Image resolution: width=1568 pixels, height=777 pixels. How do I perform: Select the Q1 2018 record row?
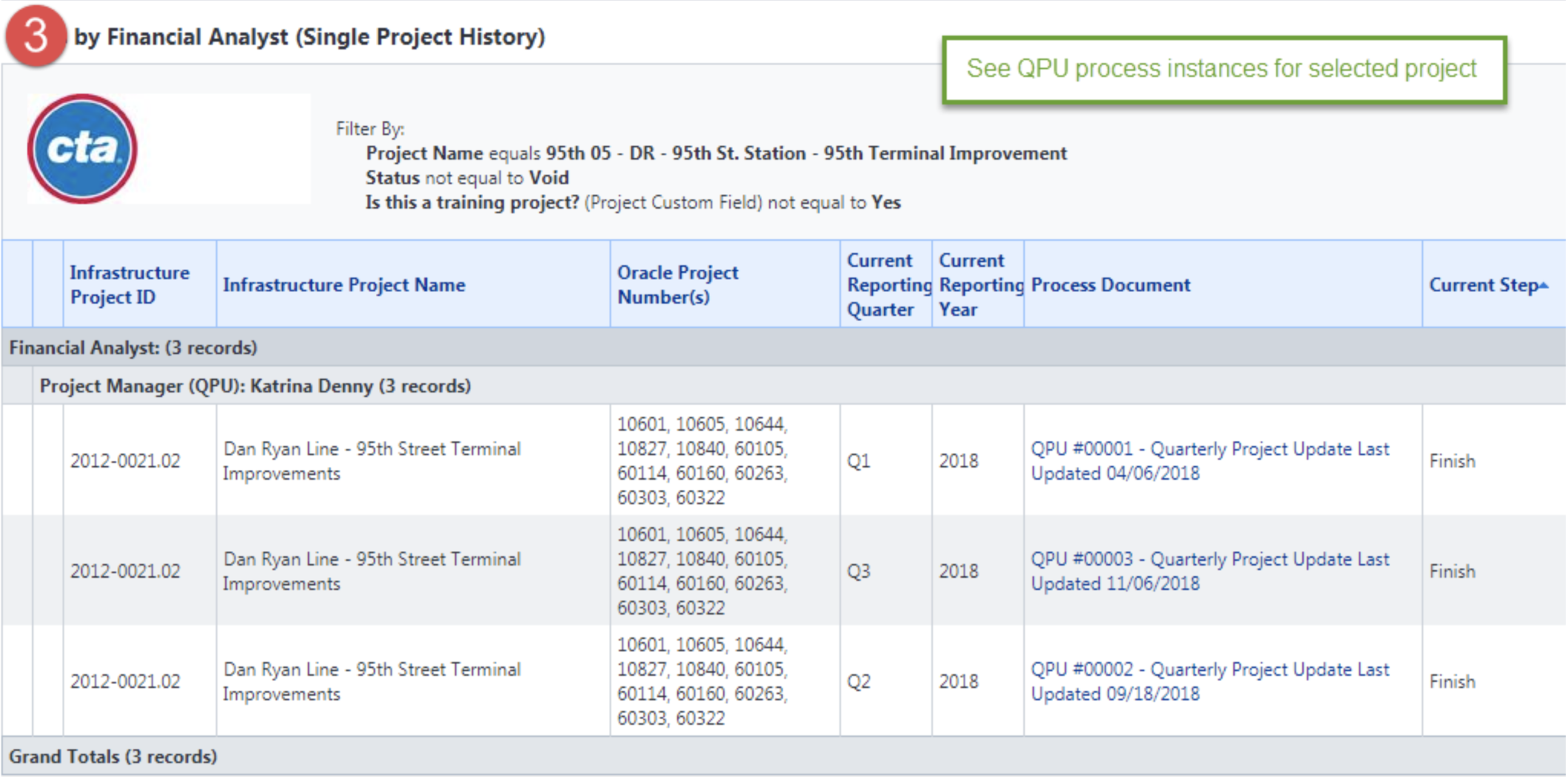point(784,461)
